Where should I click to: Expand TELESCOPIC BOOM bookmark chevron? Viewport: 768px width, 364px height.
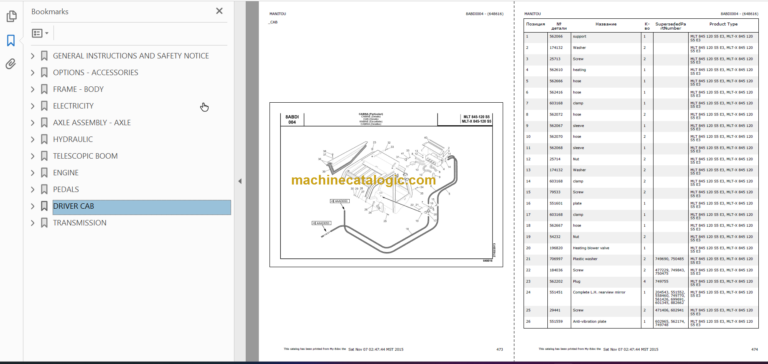(x=33, y=156)
